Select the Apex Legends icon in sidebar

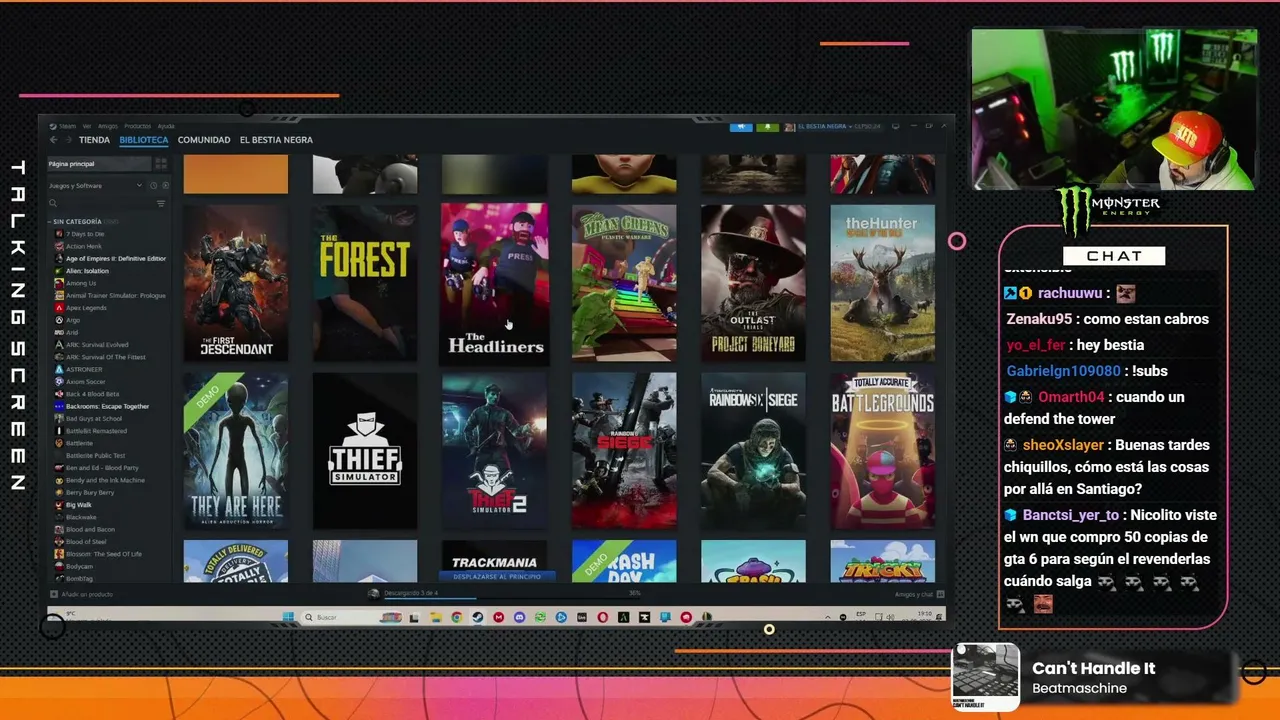click(x=59, y=308)
